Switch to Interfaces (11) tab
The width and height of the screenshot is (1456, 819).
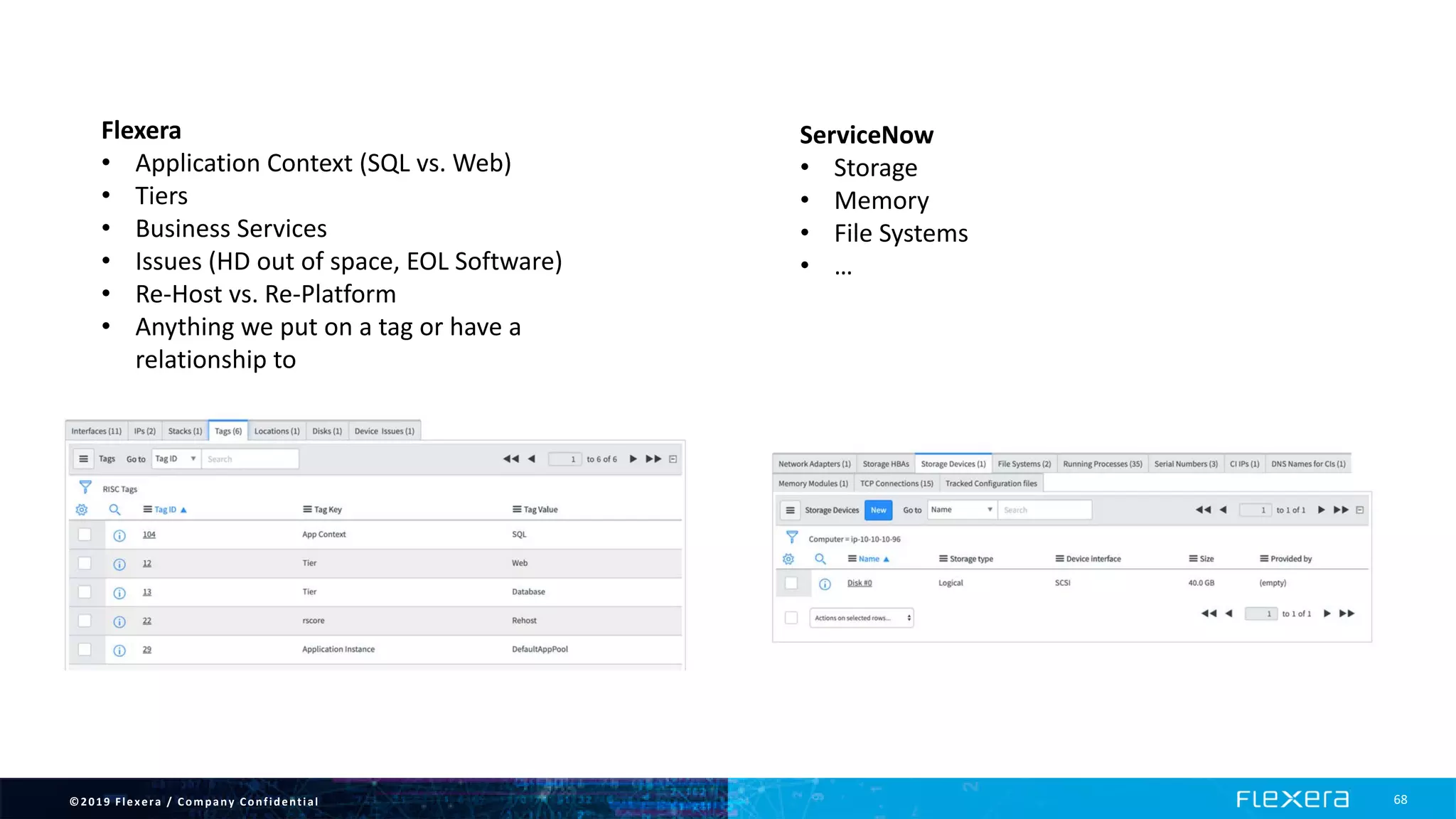96,431
